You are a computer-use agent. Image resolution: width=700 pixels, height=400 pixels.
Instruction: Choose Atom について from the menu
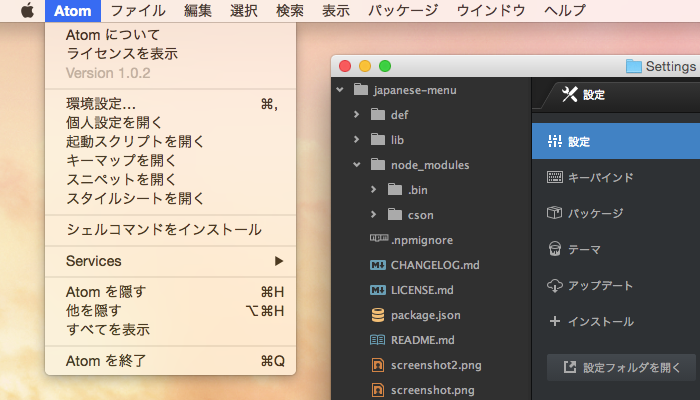(171, 34)
